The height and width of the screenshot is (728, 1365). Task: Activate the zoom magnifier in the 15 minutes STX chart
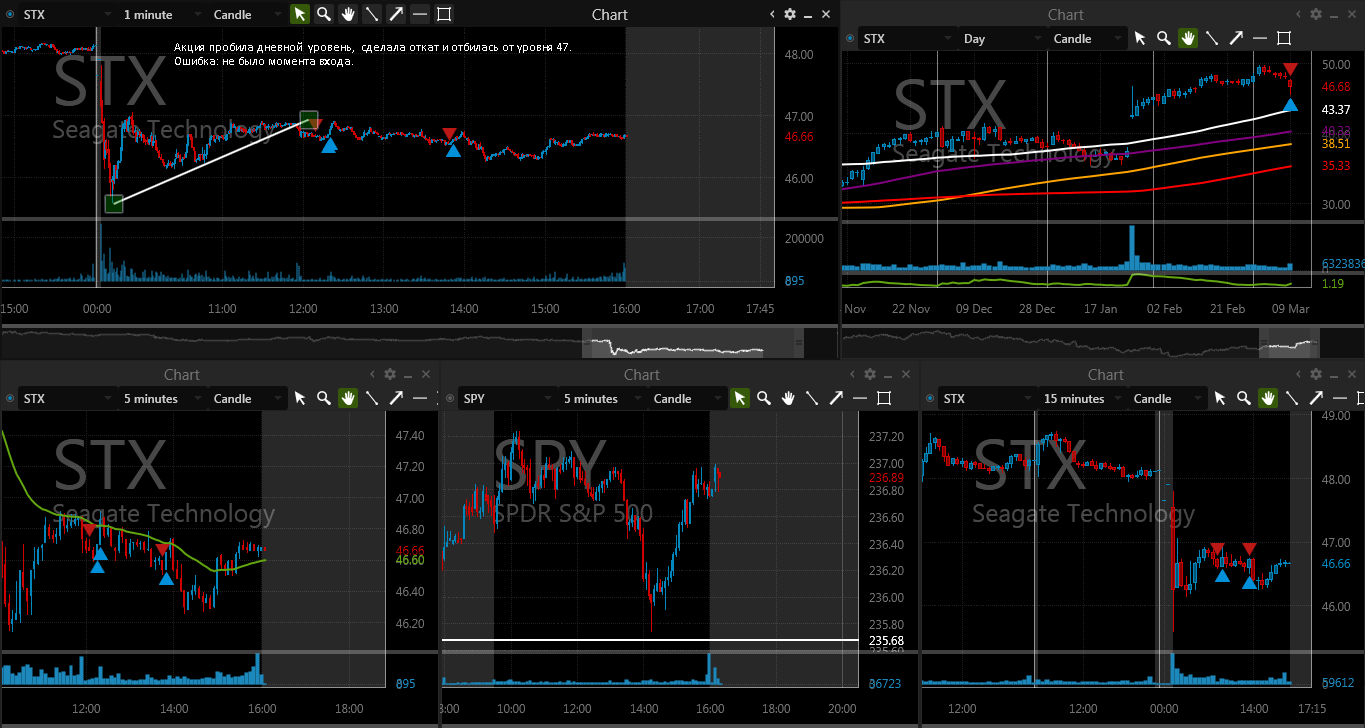tap(1244, 398)
